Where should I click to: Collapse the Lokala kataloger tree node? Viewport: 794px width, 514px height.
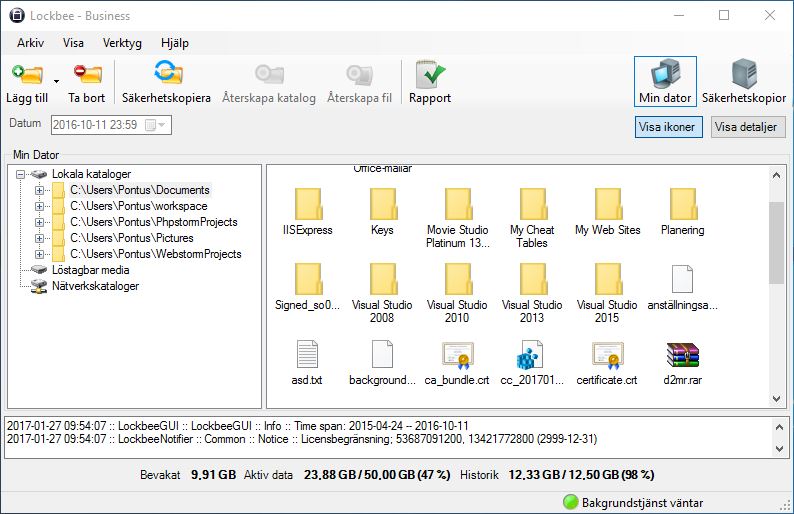pos(20,174)
